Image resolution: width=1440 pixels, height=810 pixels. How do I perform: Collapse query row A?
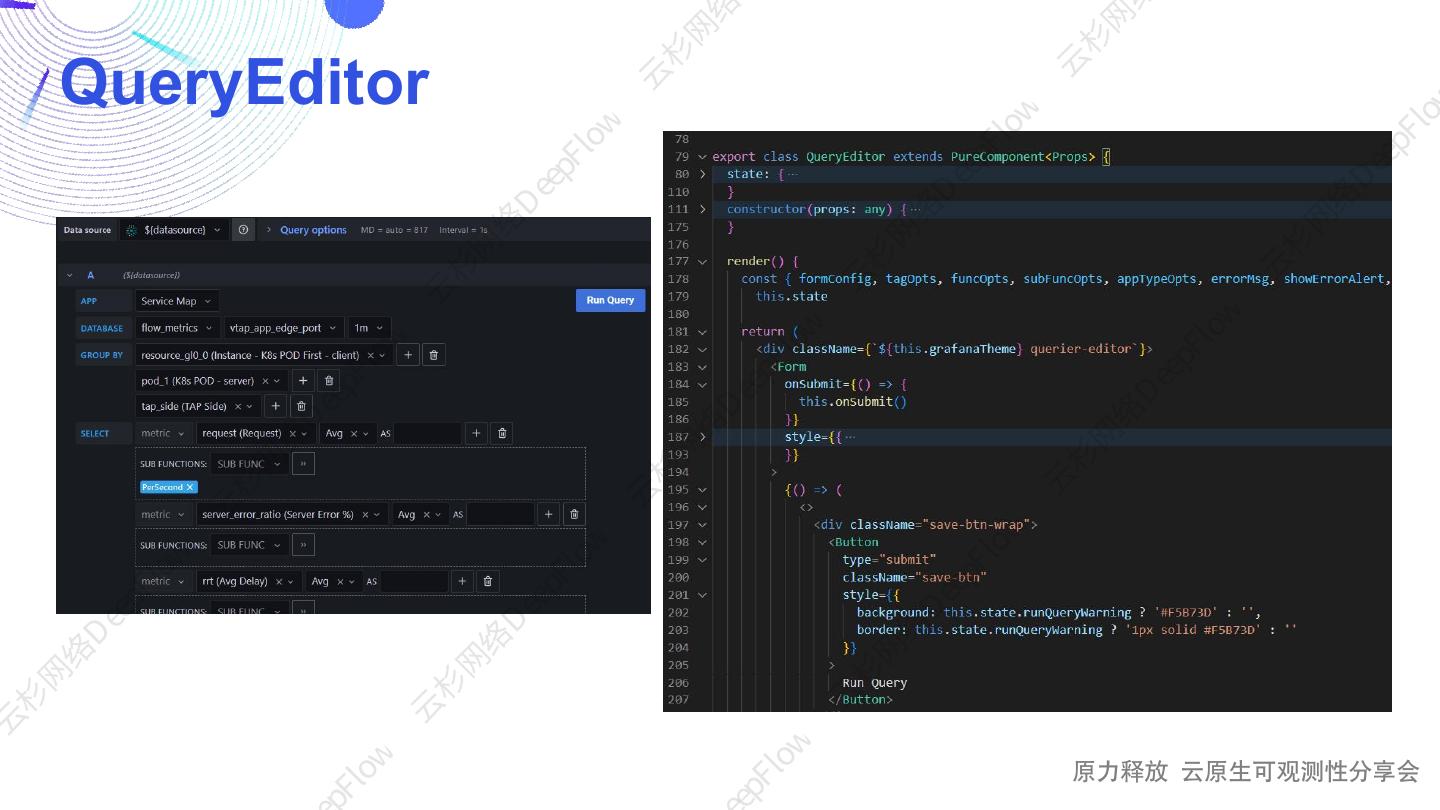(x=69, y=275)
